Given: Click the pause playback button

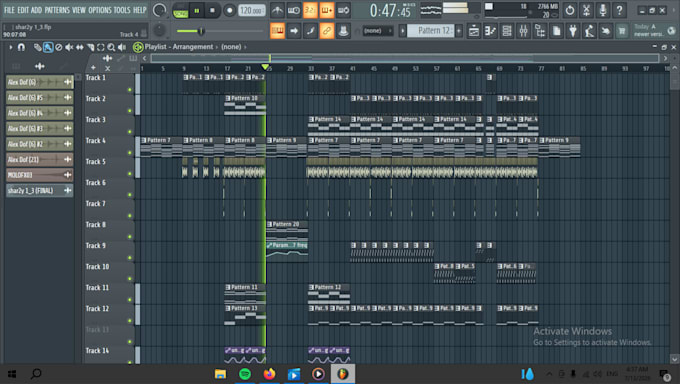Looking at the screenshot, I should [196, 10].
